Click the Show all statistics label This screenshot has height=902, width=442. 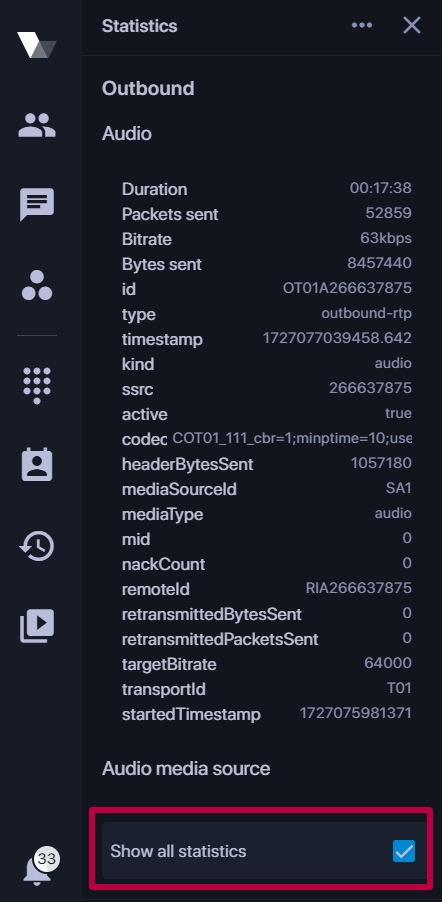[178, 851]
